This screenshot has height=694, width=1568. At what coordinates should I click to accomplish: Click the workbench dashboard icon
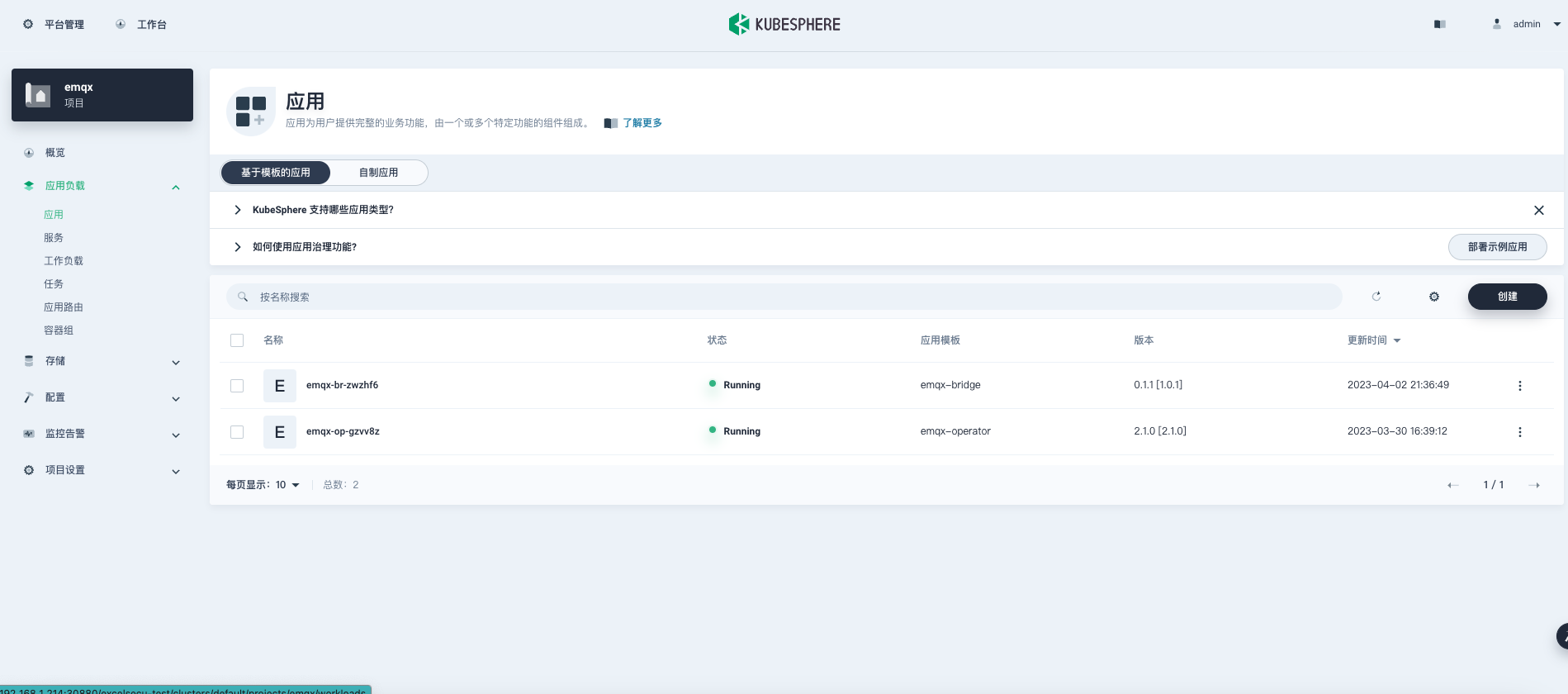coord(121,24)
